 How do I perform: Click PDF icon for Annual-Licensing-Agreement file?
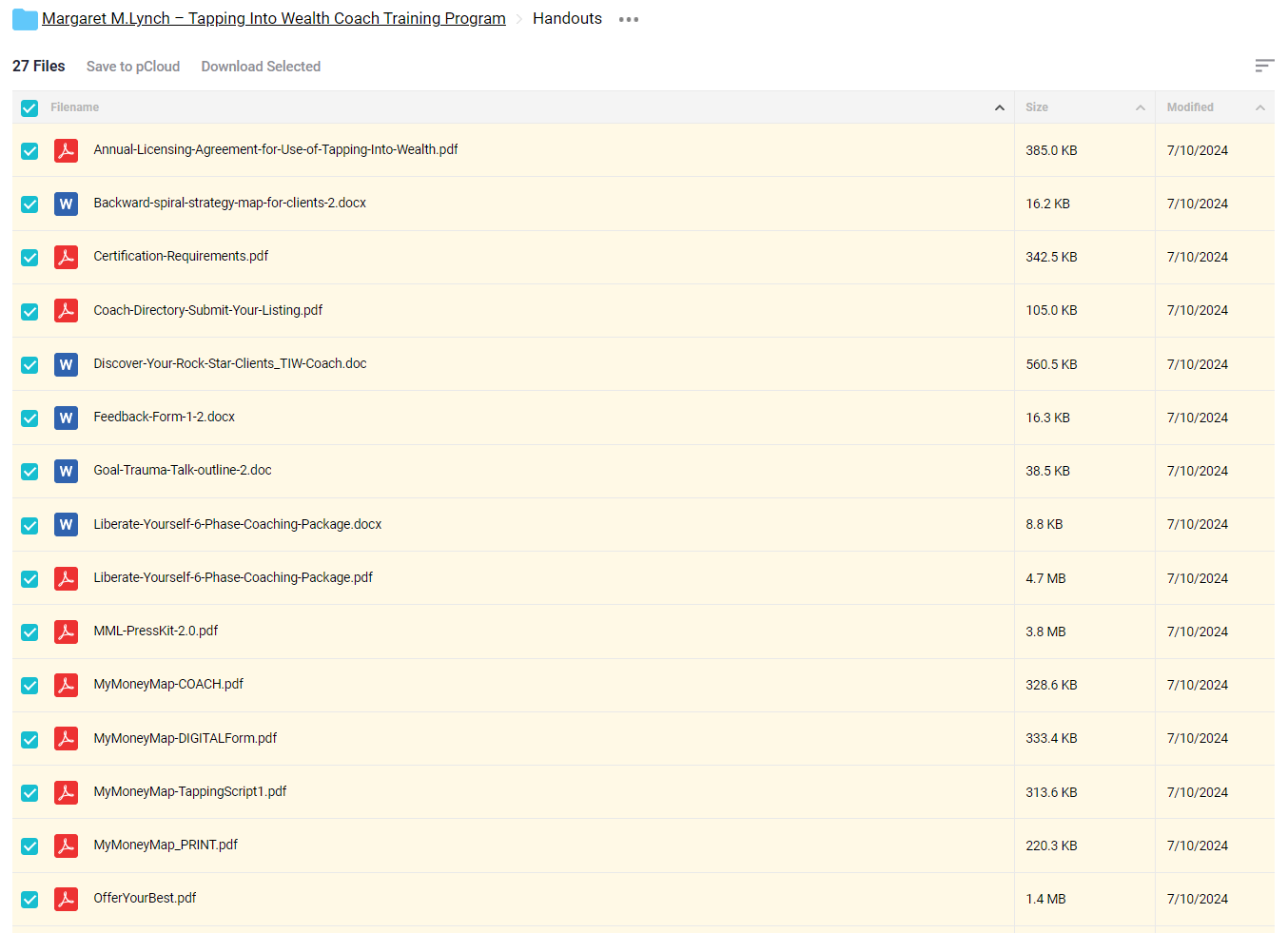pos(66,150)
